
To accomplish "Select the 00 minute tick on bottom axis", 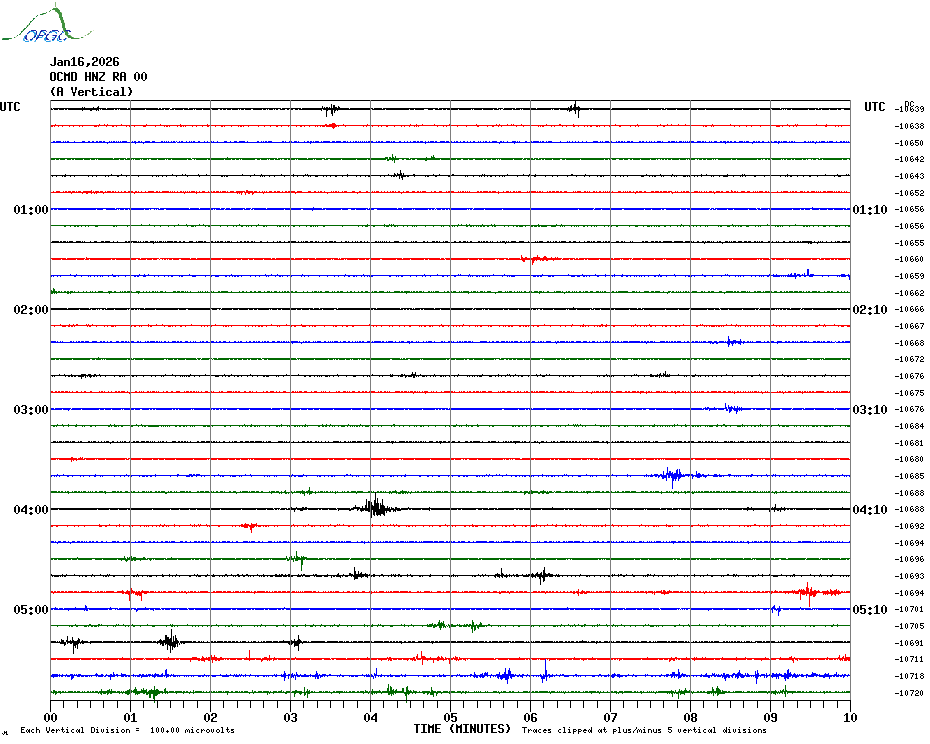I will pyautogui.click(x=51, y=717).
